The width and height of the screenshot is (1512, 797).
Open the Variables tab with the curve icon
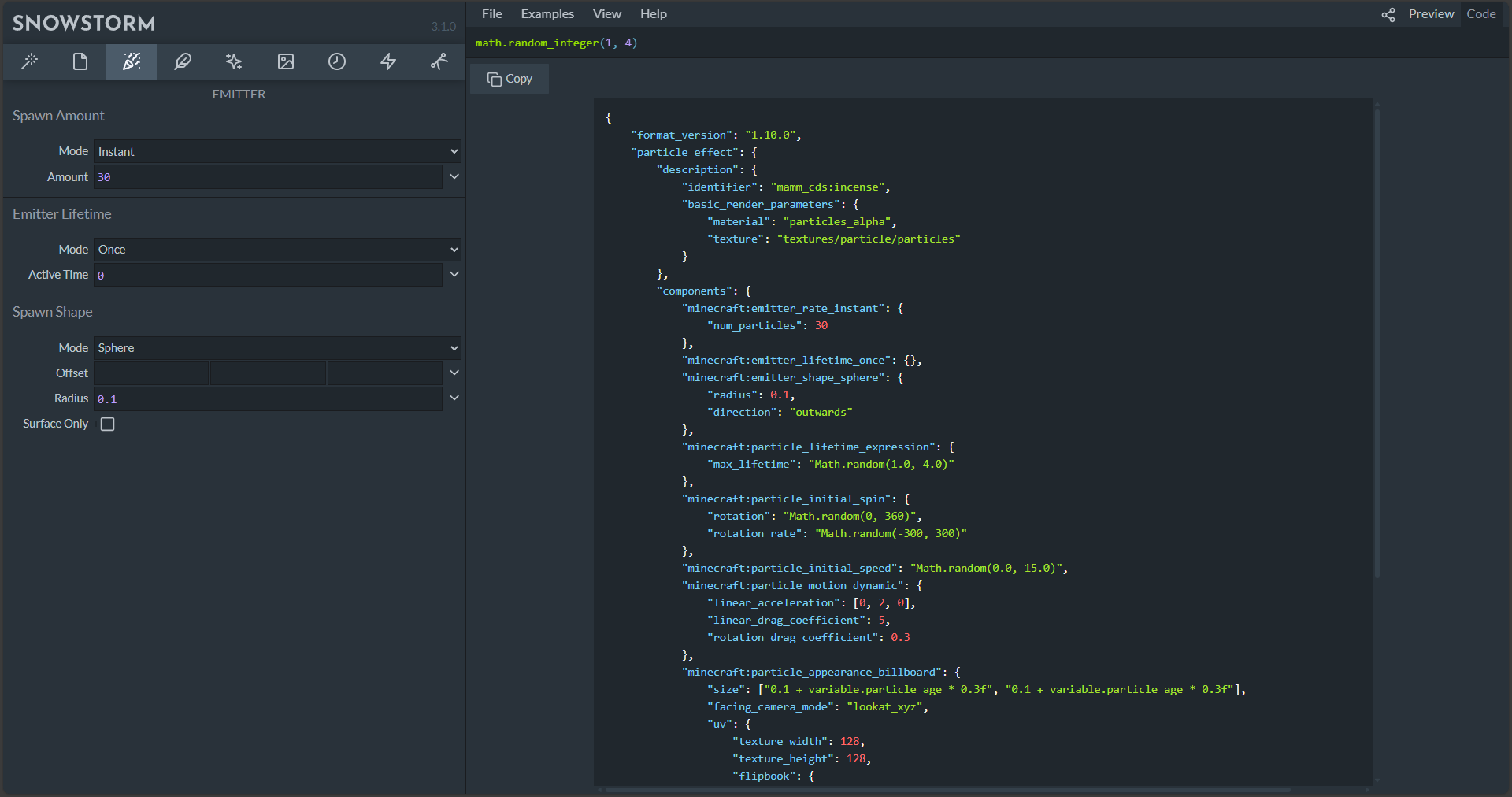pos(439,61)
